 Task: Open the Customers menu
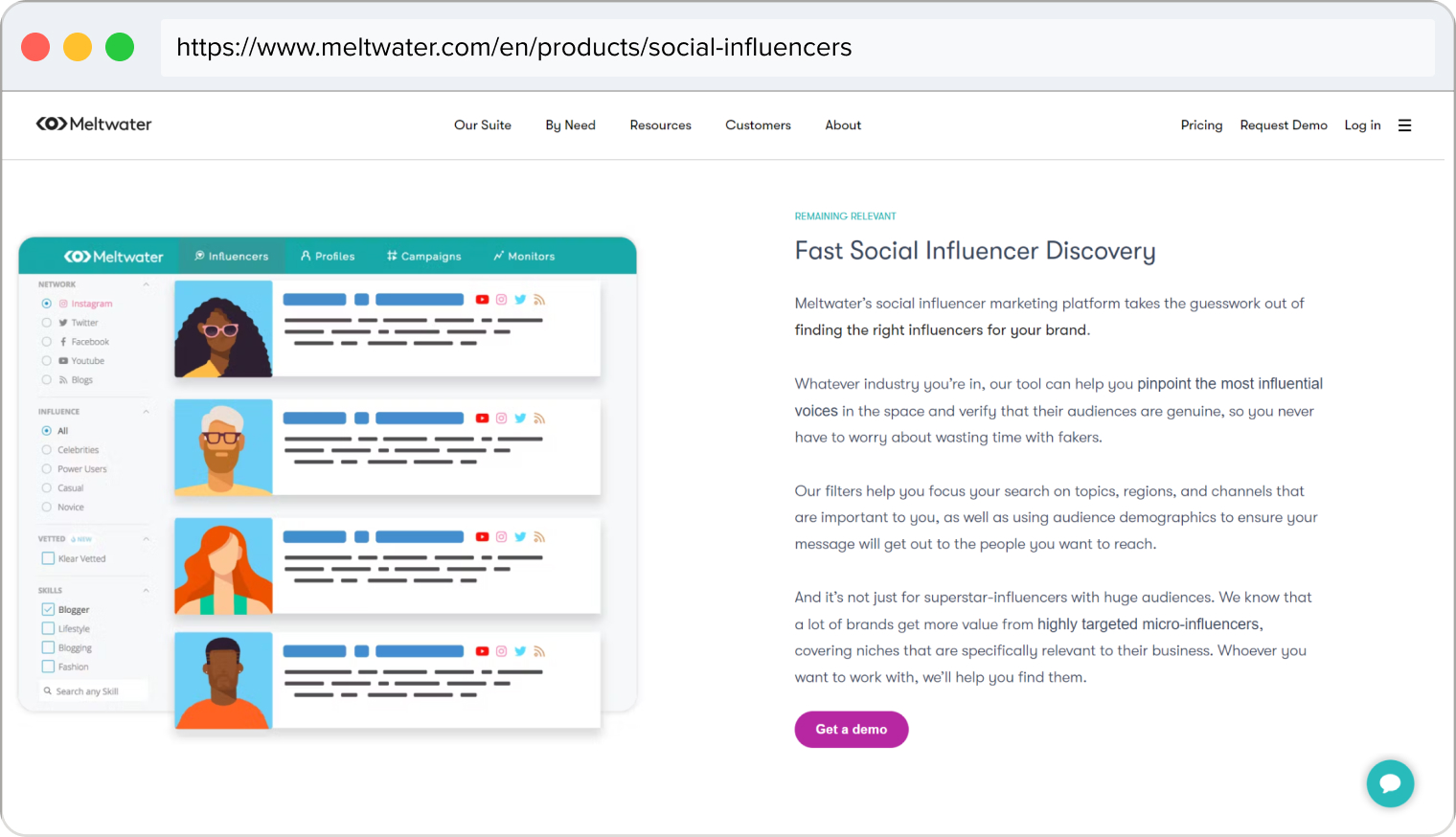pos(759,125)
